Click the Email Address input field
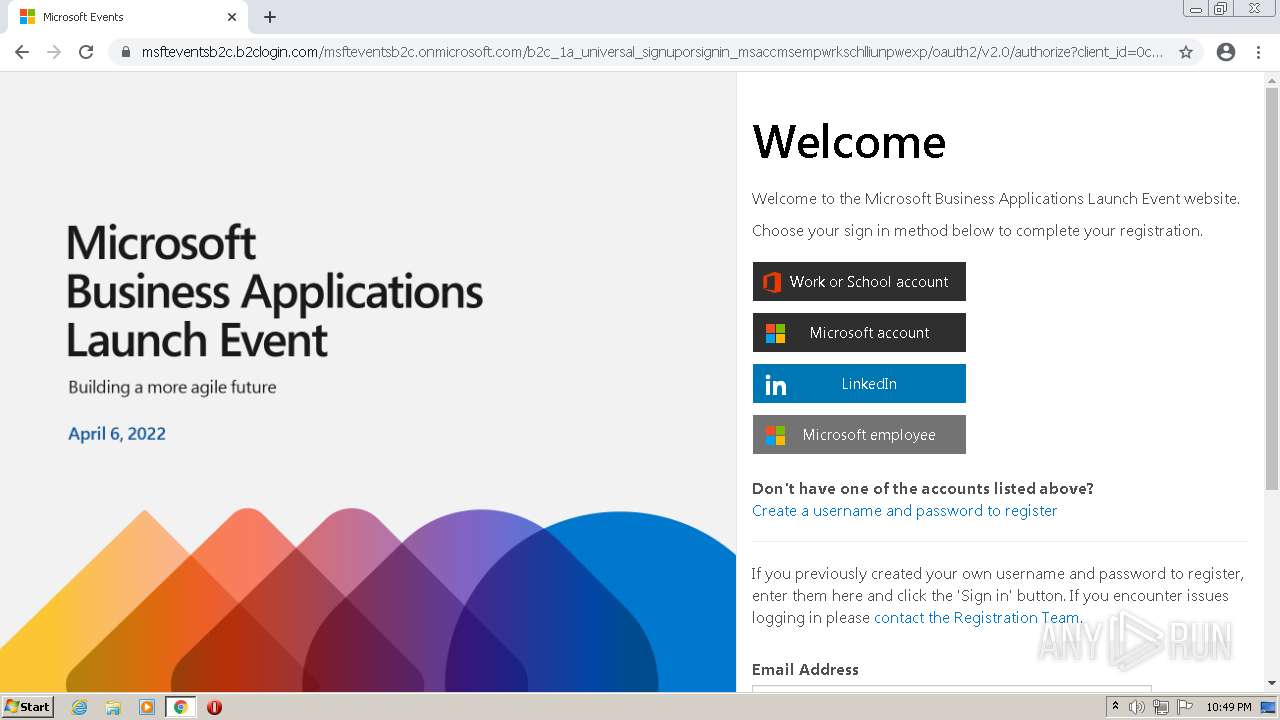The height and width of the screenshot is (720, 1280). coord(952,688)
